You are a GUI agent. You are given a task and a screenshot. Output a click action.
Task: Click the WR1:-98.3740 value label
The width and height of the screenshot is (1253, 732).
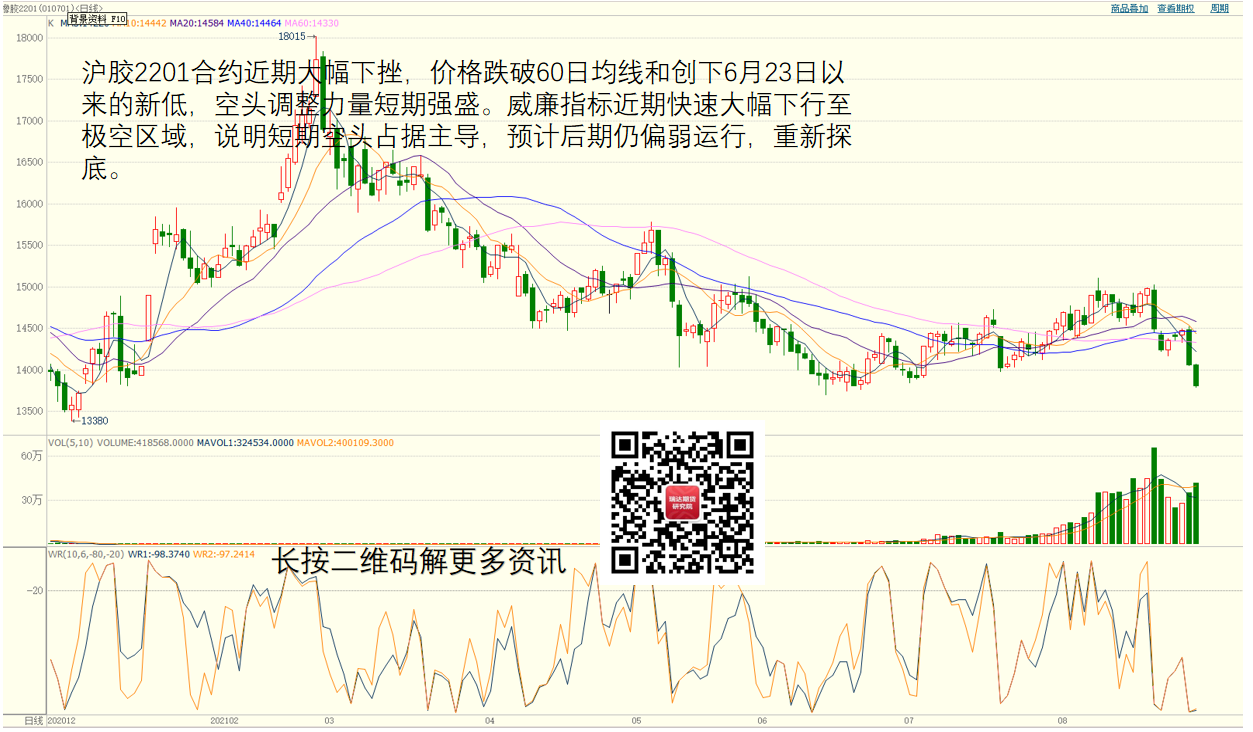tap(162, 554)
